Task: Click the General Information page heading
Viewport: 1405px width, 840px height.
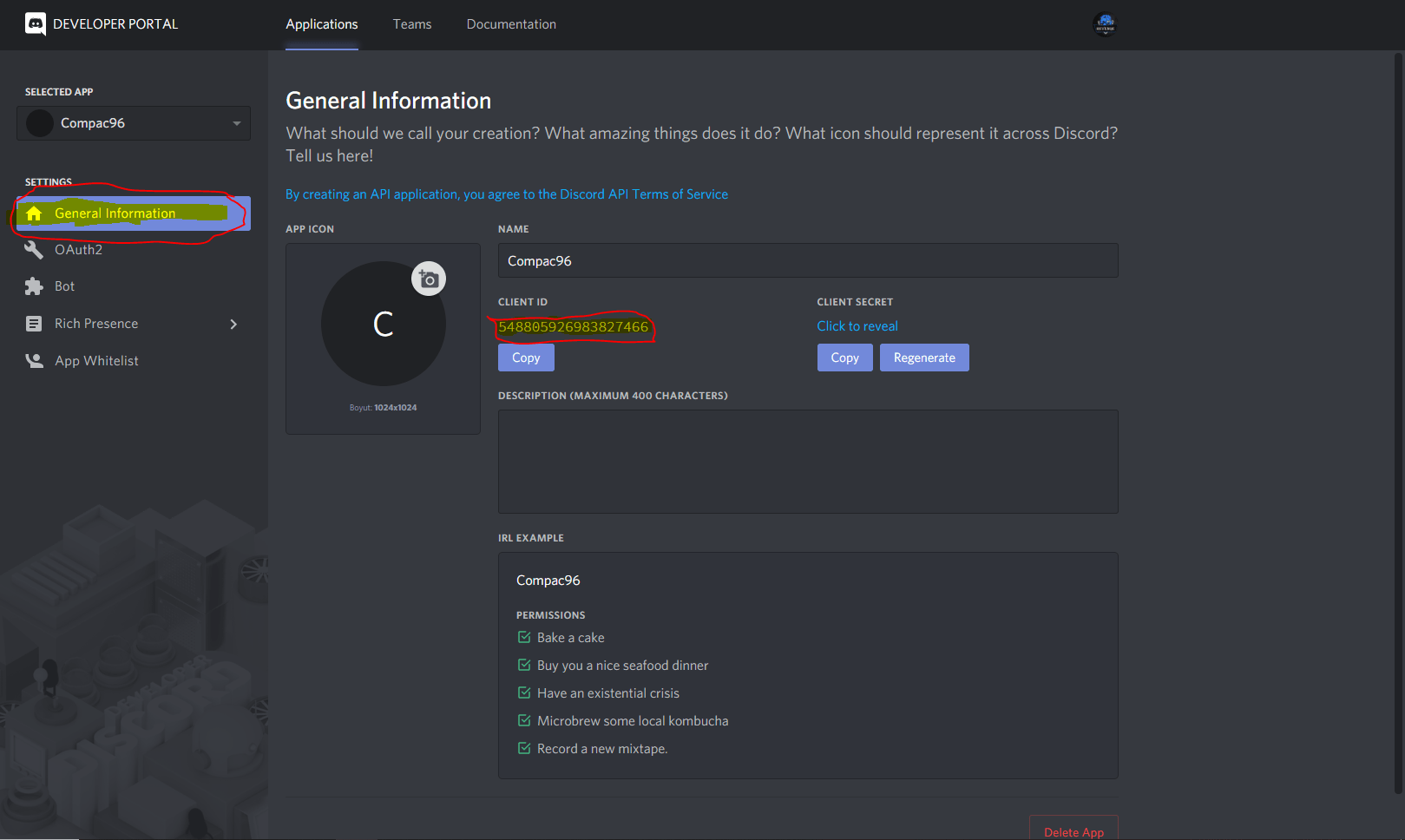Action: 389,101
